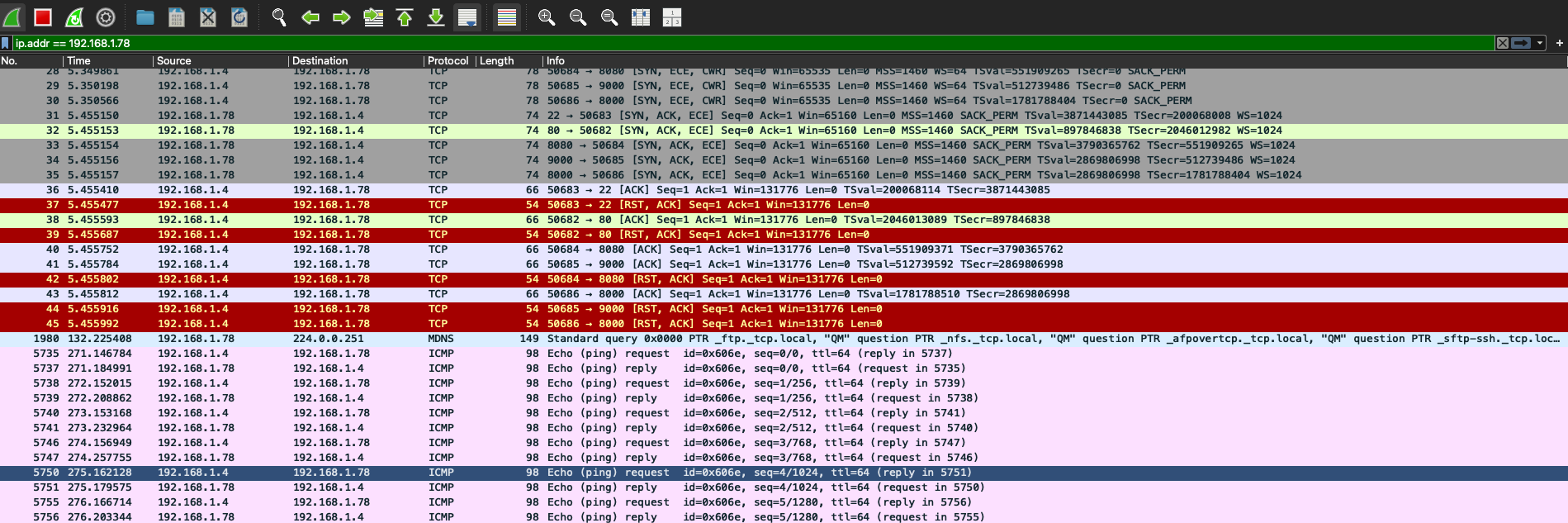Screen dimensions: 1568x523
Task: Select red RST packet 45
Action: click(784, 324)
